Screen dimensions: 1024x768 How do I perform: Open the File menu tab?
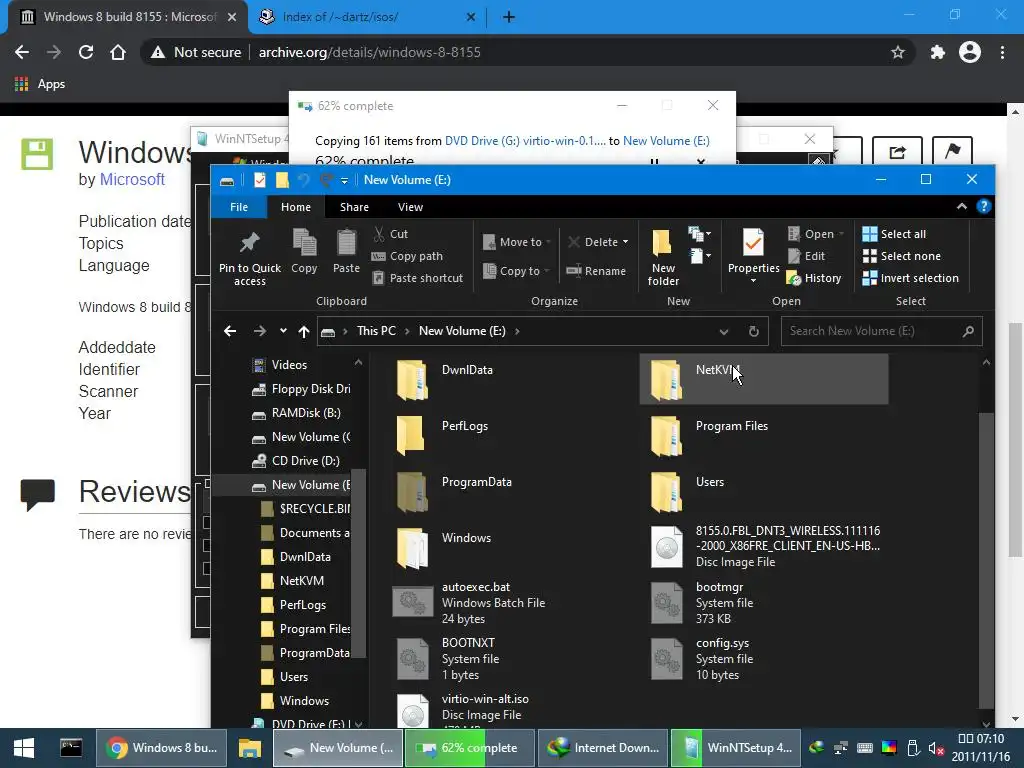click(238, 206)
